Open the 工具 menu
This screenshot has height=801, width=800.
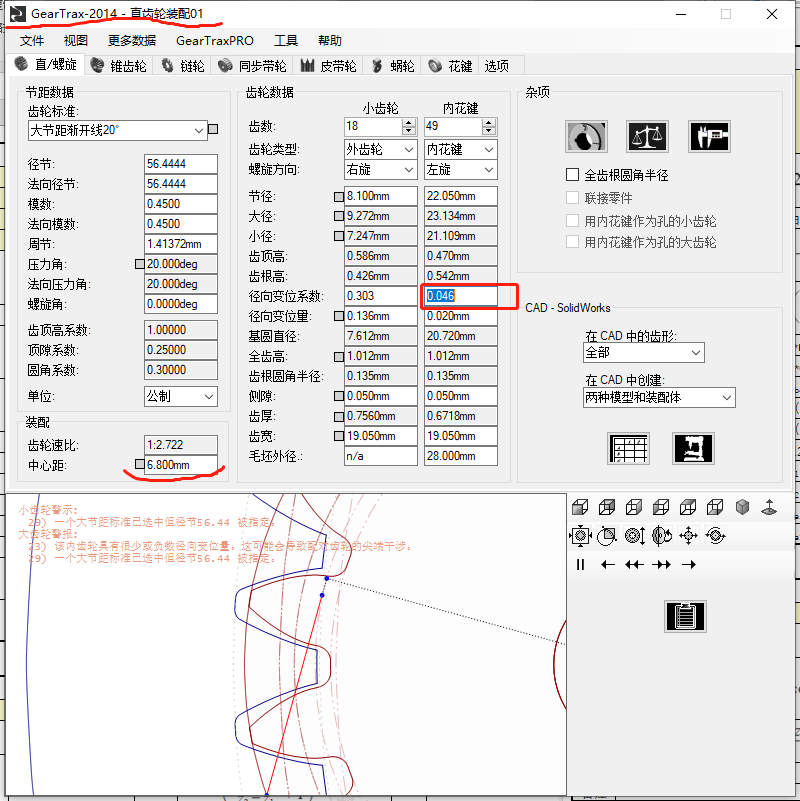286,40
